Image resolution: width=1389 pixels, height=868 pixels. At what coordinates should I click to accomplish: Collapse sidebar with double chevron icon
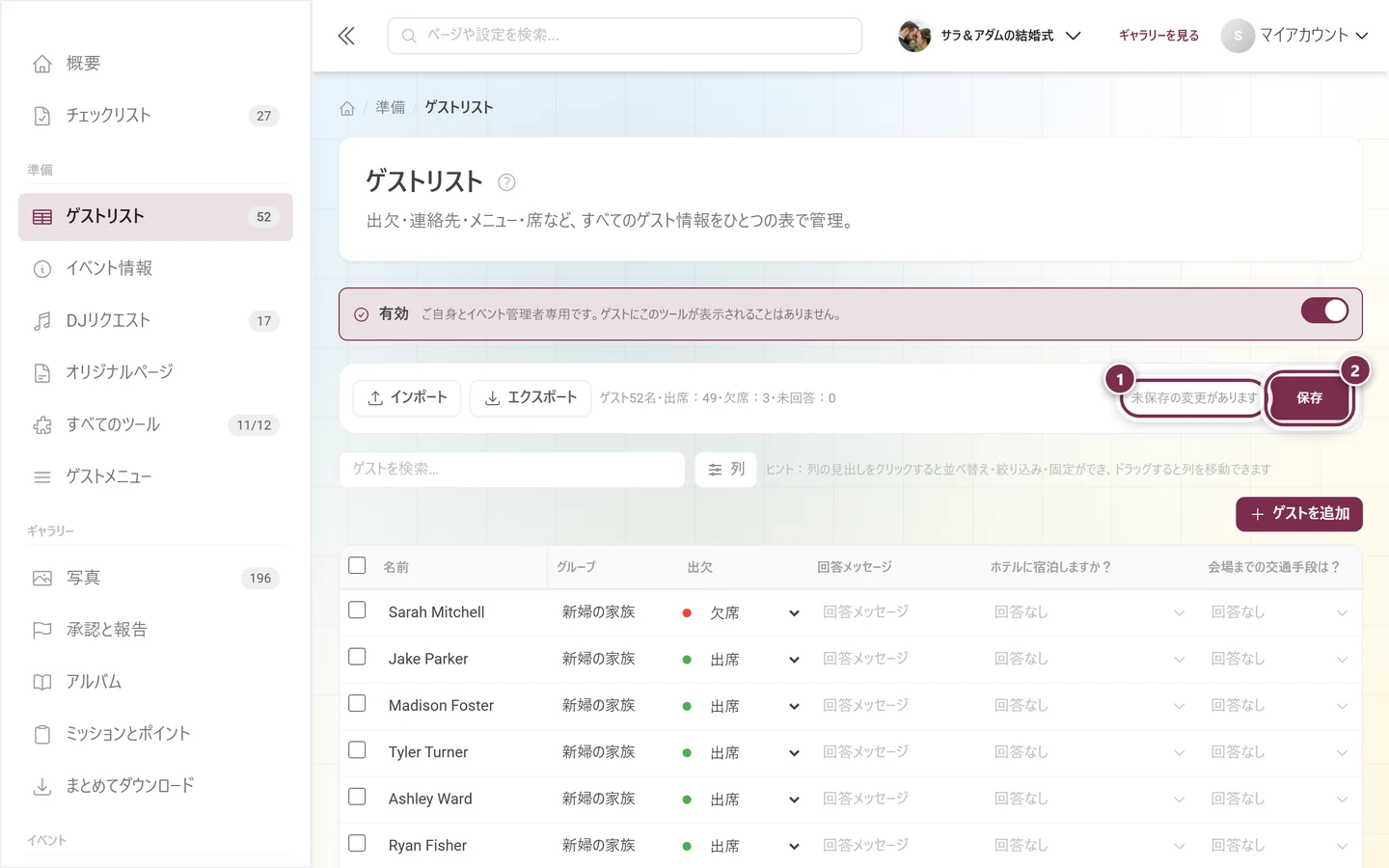click(x=346, y=36)
